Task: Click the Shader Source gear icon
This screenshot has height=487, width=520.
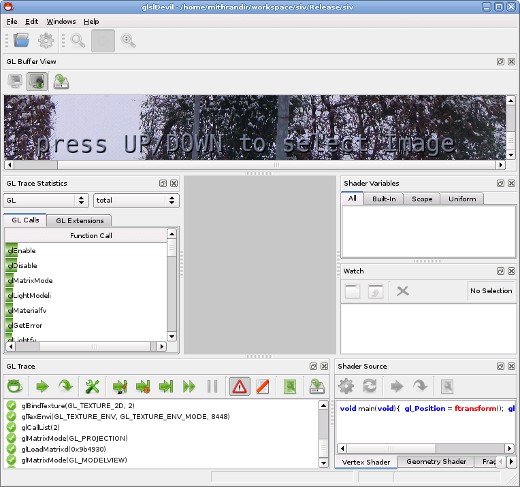Action: [x=346, y=386]
